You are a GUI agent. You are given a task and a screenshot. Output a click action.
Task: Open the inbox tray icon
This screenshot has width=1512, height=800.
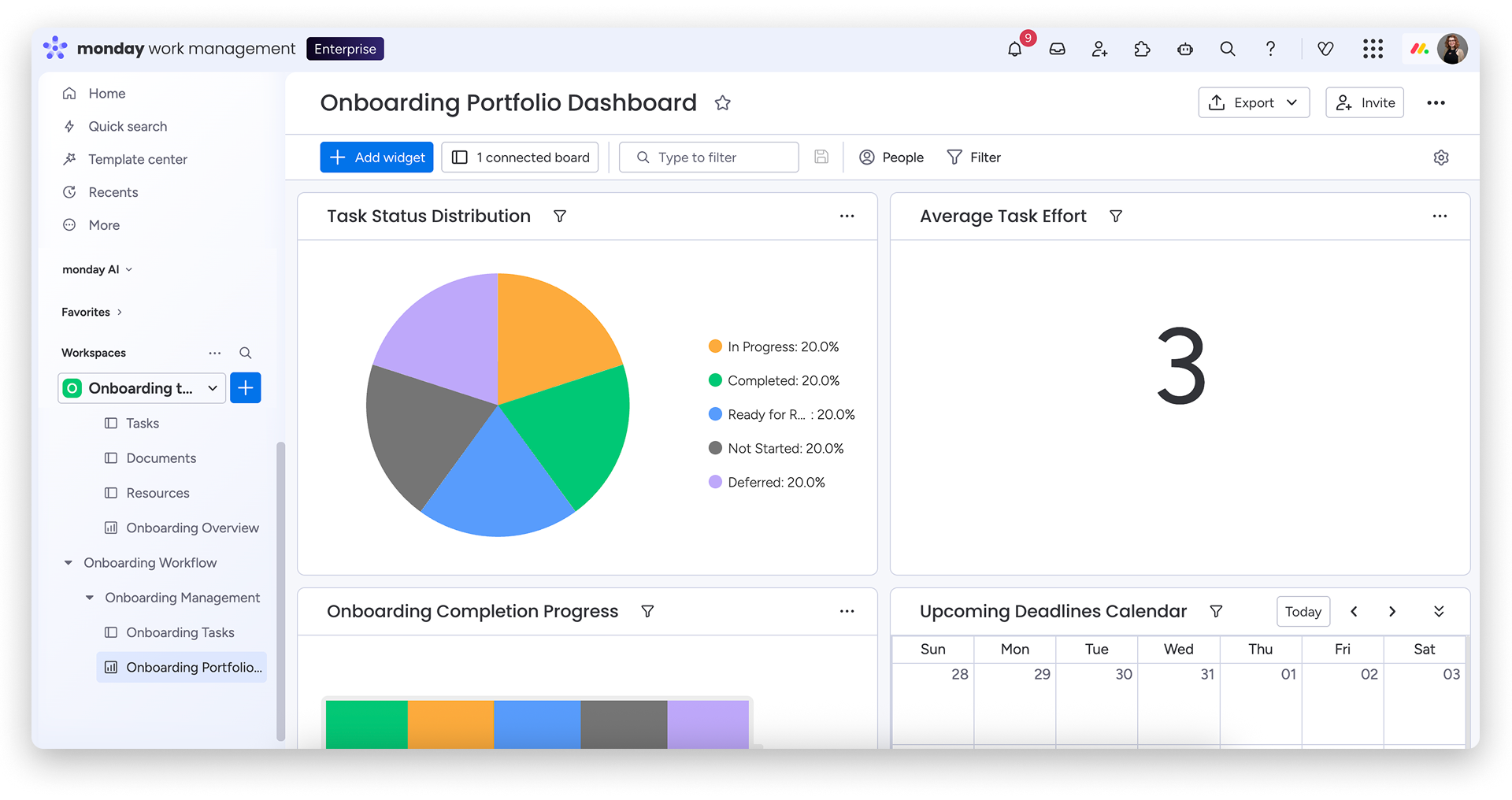[x=1057, y=49]
